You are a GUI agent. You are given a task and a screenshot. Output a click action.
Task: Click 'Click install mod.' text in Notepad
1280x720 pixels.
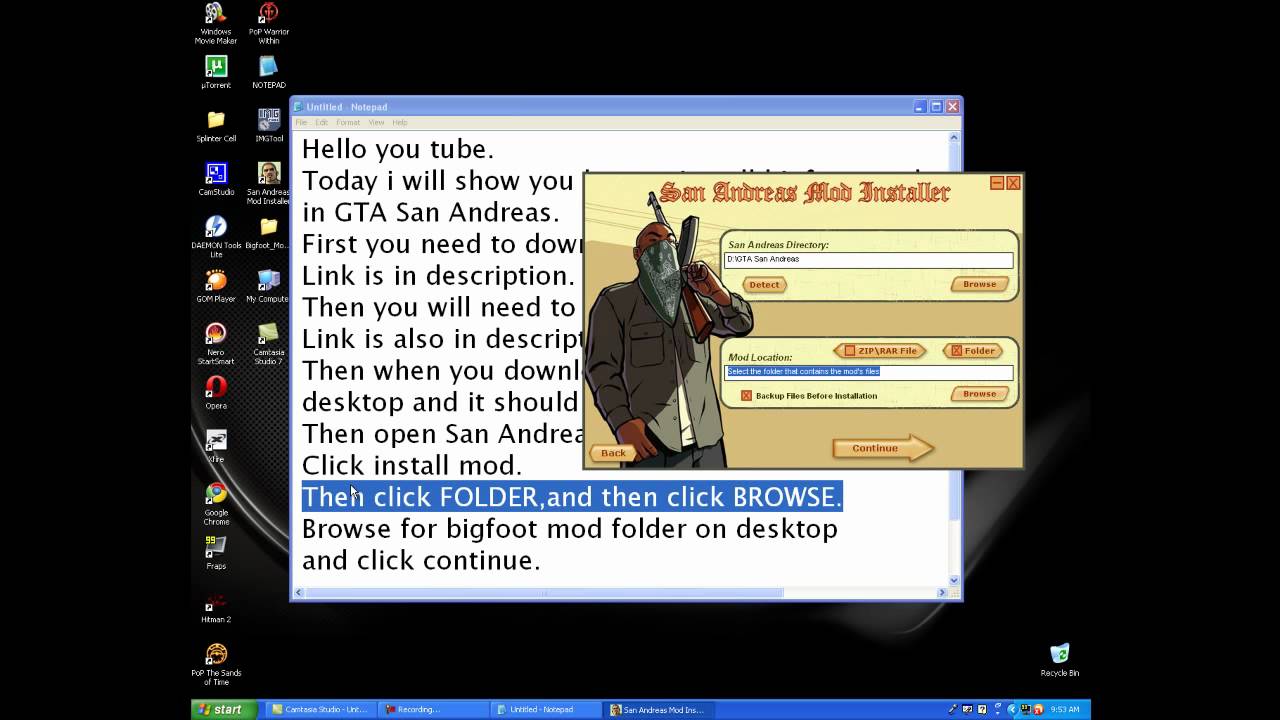tap(412, 465)
